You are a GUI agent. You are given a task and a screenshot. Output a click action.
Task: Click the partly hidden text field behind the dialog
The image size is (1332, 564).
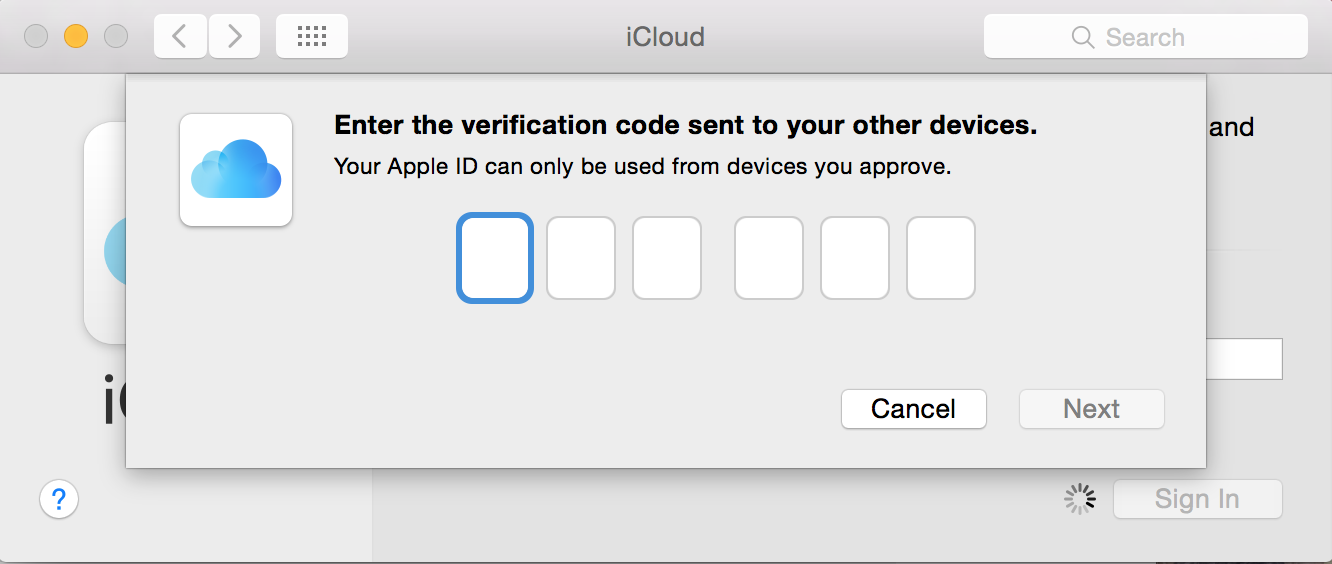click(1244, 359)
